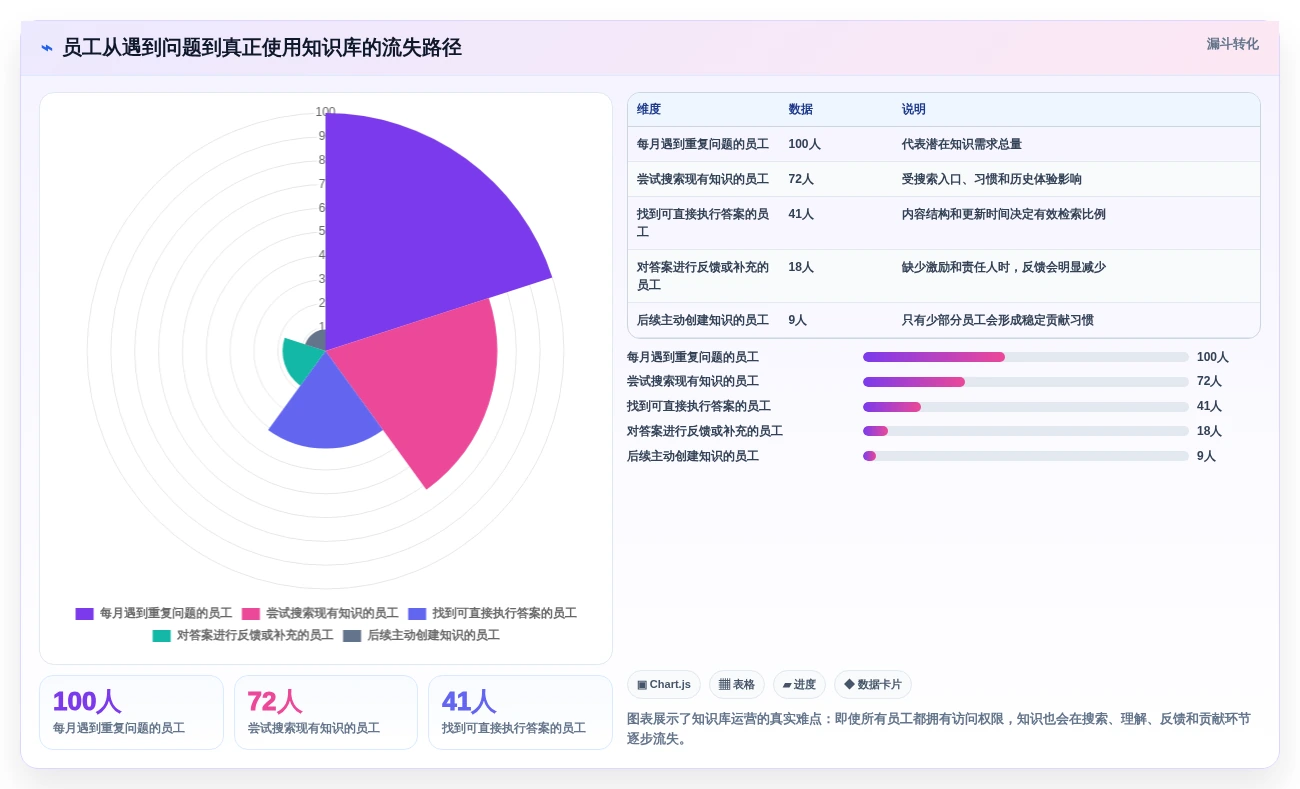This screenshot has height=789, width=1300.
Task: Toggle 找到可直接执行答案的员工 legend swatch
Action: click(x=417, y=614)
